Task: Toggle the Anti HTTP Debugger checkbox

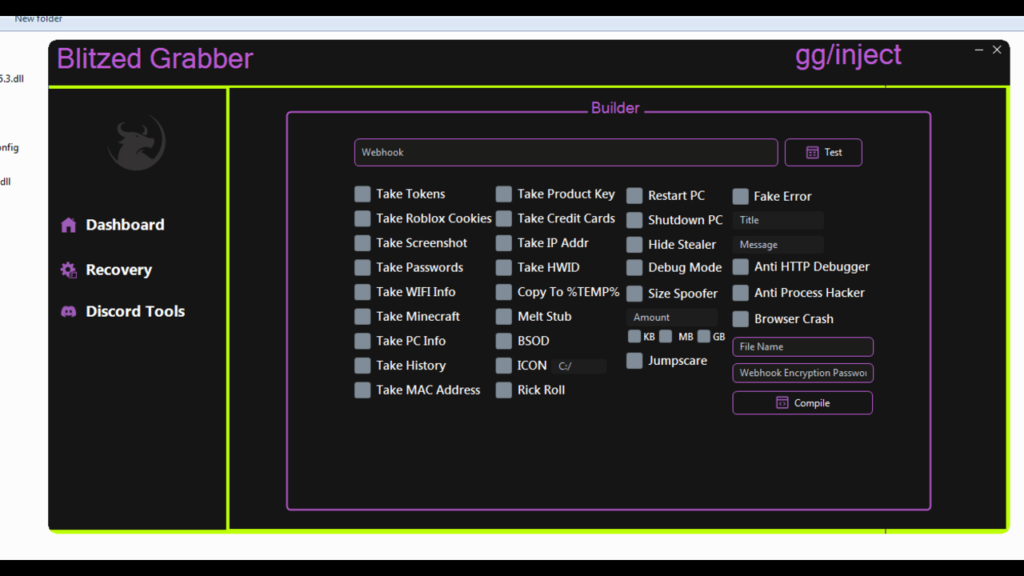Action: tap(741, 266)
